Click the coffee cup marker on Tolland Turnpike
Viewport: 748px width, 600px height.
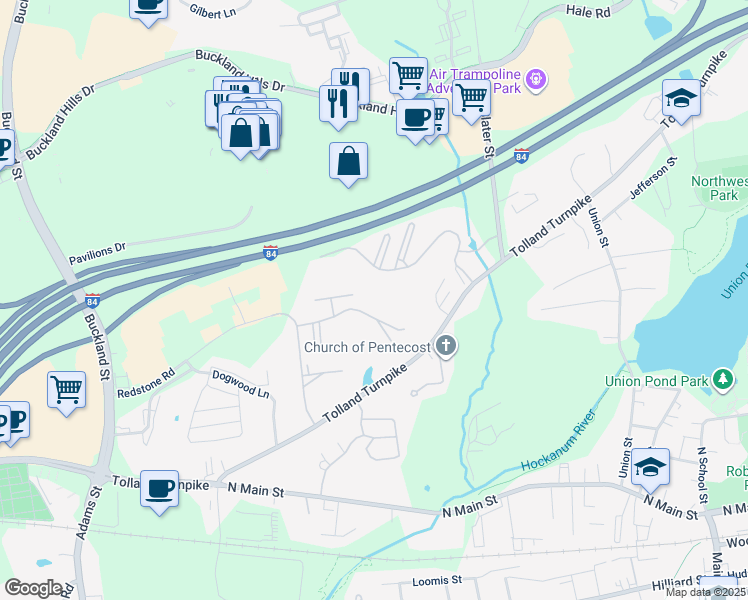[x=159, y=492]
